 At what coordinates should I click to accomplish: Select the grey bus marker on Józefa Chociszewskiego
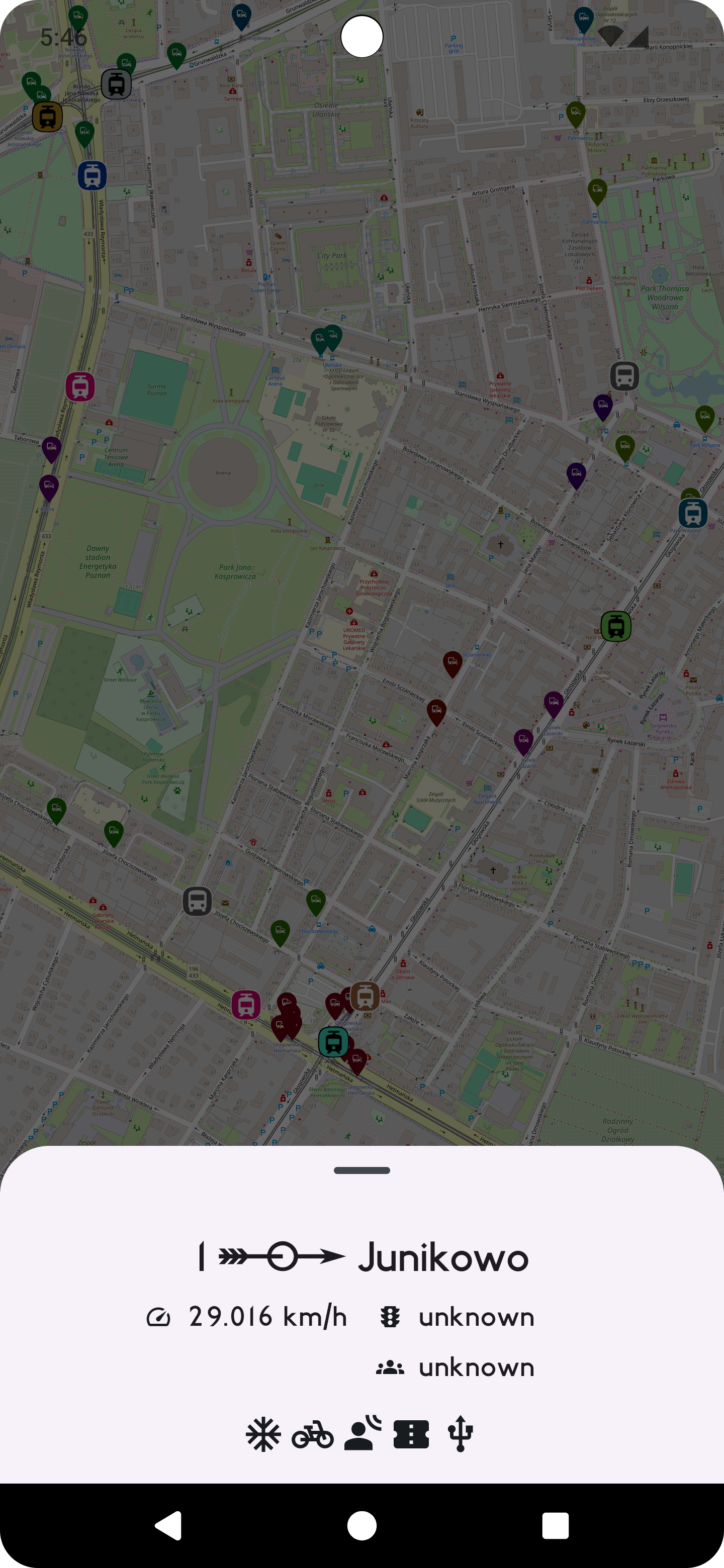pyautogui.click(x=197, y=901)
